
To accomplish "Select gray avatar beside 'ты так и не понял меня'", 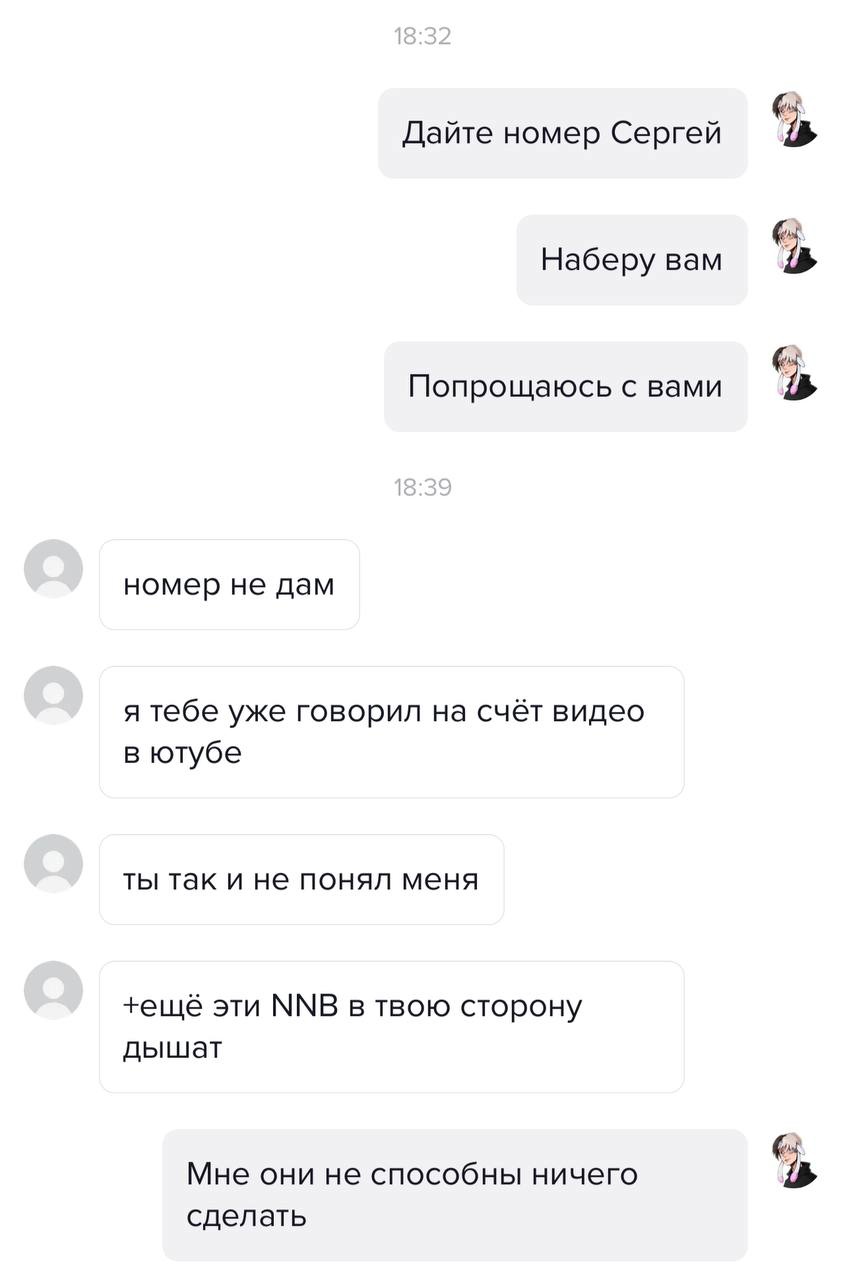I will tap(53, 863).
